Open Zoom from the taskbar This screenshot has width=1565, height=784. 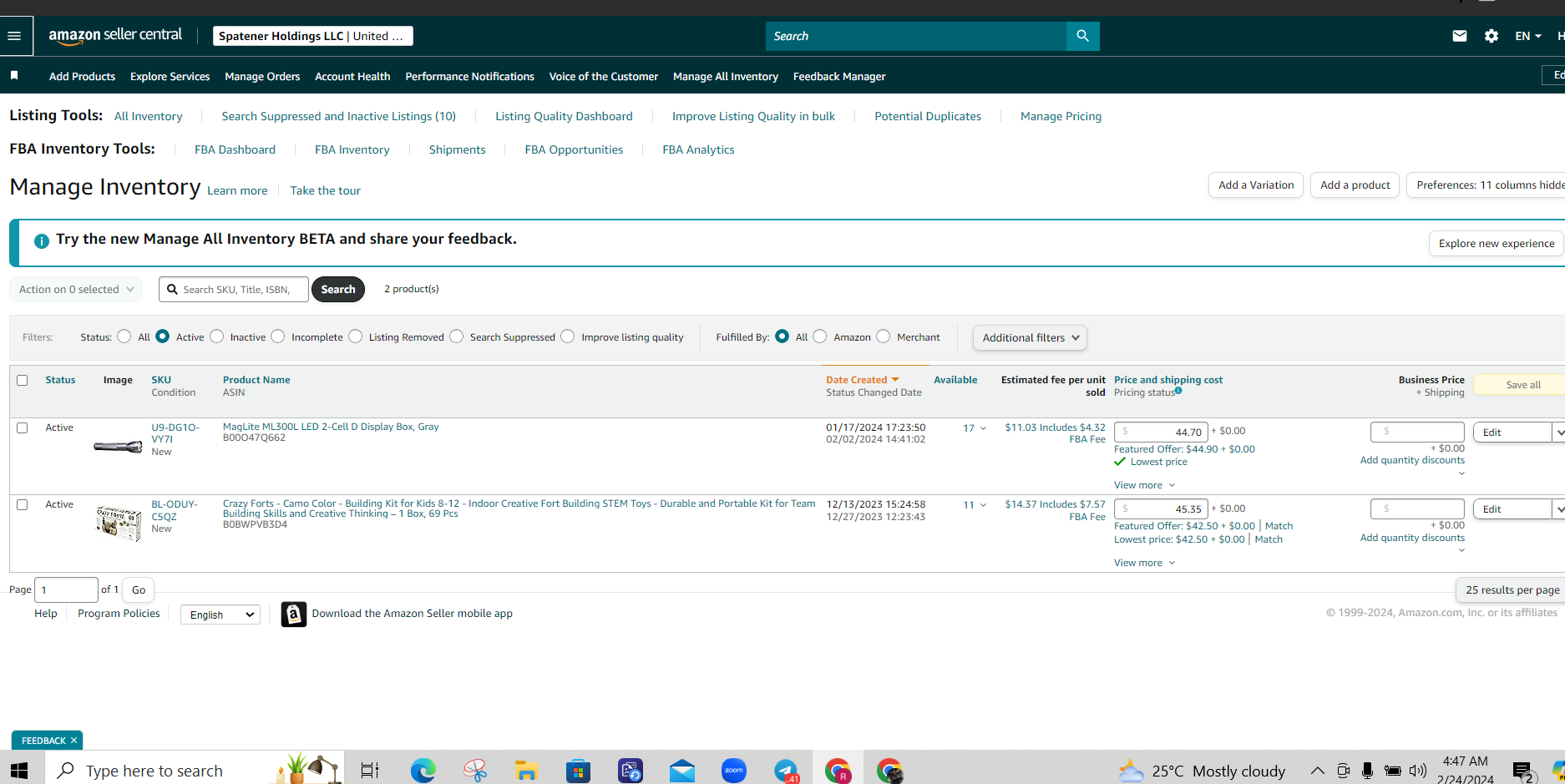pyautogui.click(x=734, y=770)
